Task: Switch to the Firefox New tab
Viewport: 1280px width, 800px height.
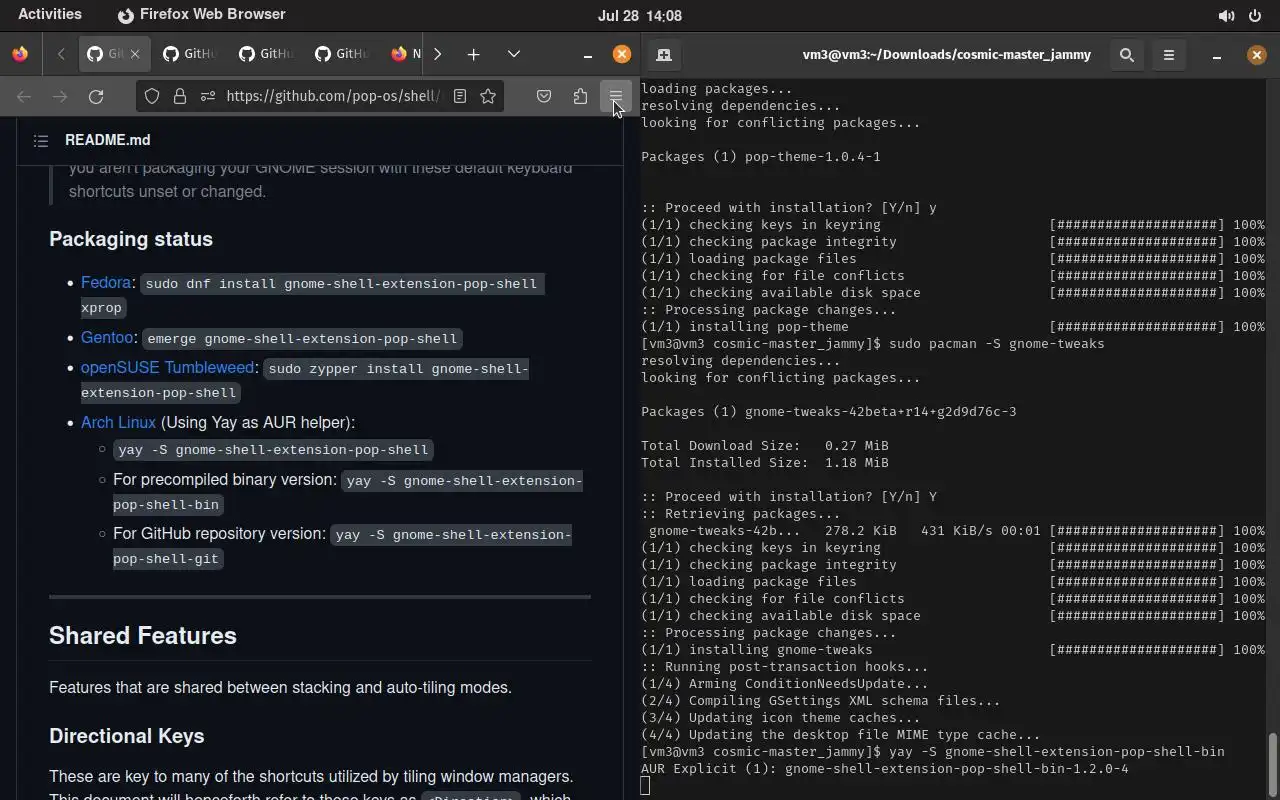Action: pos(405,54)
